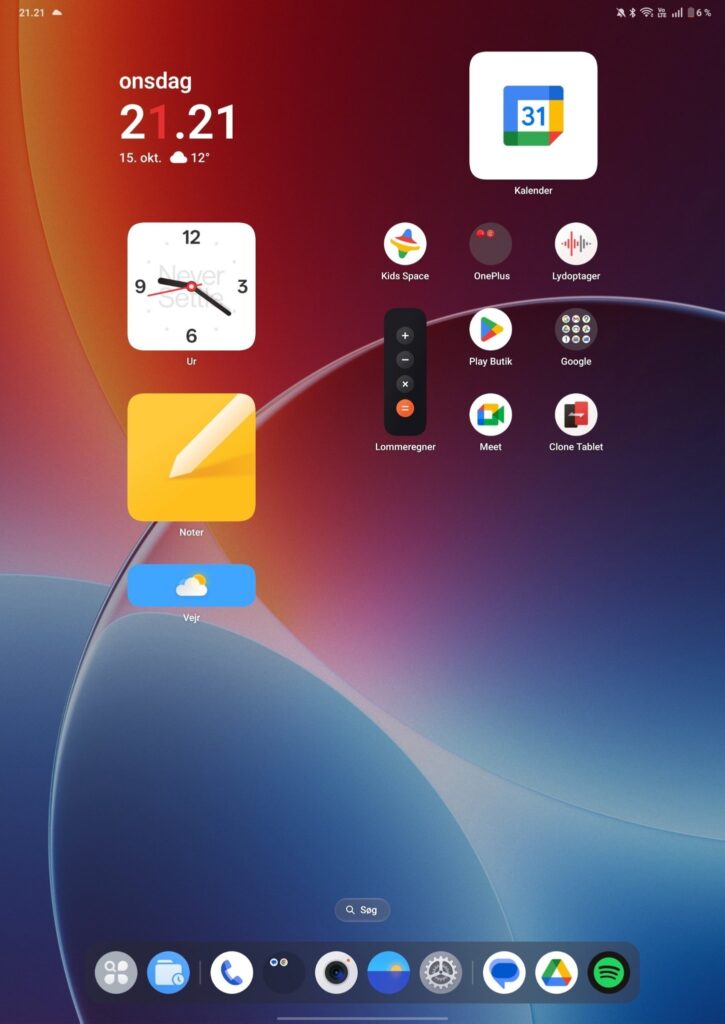The width and height of the screenshot is (725, 1024).
Task: Open the Google Calendar app
Action: pyautogui.click(x=533, y=116)
